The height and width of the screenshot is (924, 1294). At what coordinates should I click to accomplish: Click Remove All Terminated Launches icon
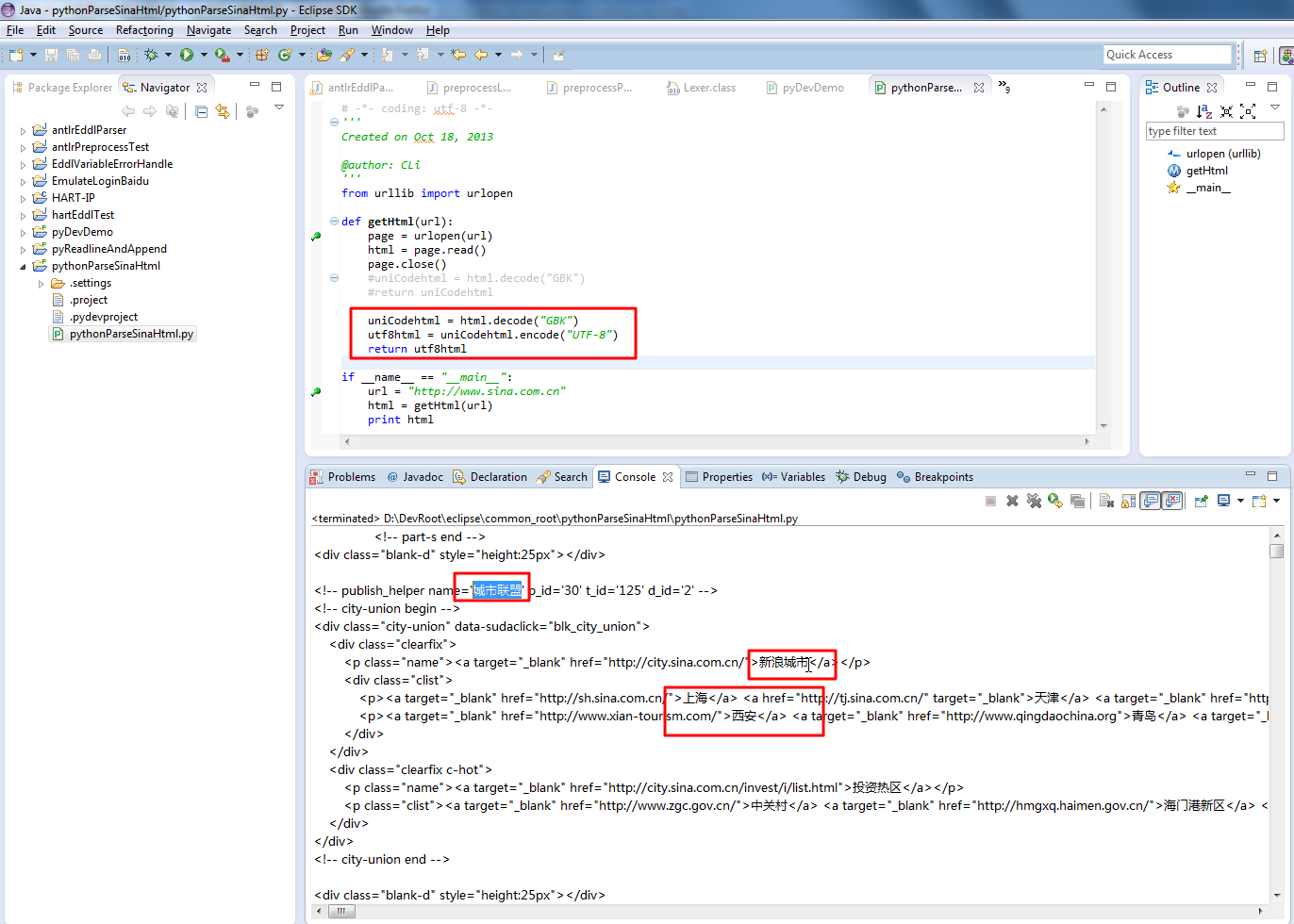click(x=1034, y=501)
